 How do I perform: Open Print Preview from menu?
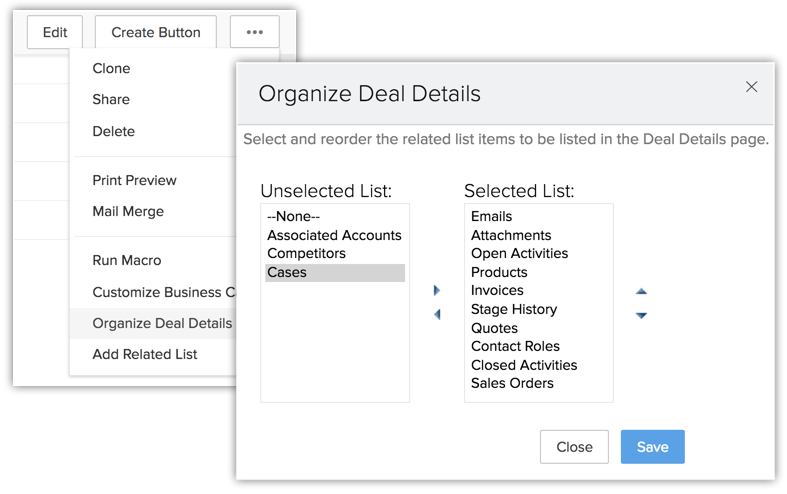point(134,180)
